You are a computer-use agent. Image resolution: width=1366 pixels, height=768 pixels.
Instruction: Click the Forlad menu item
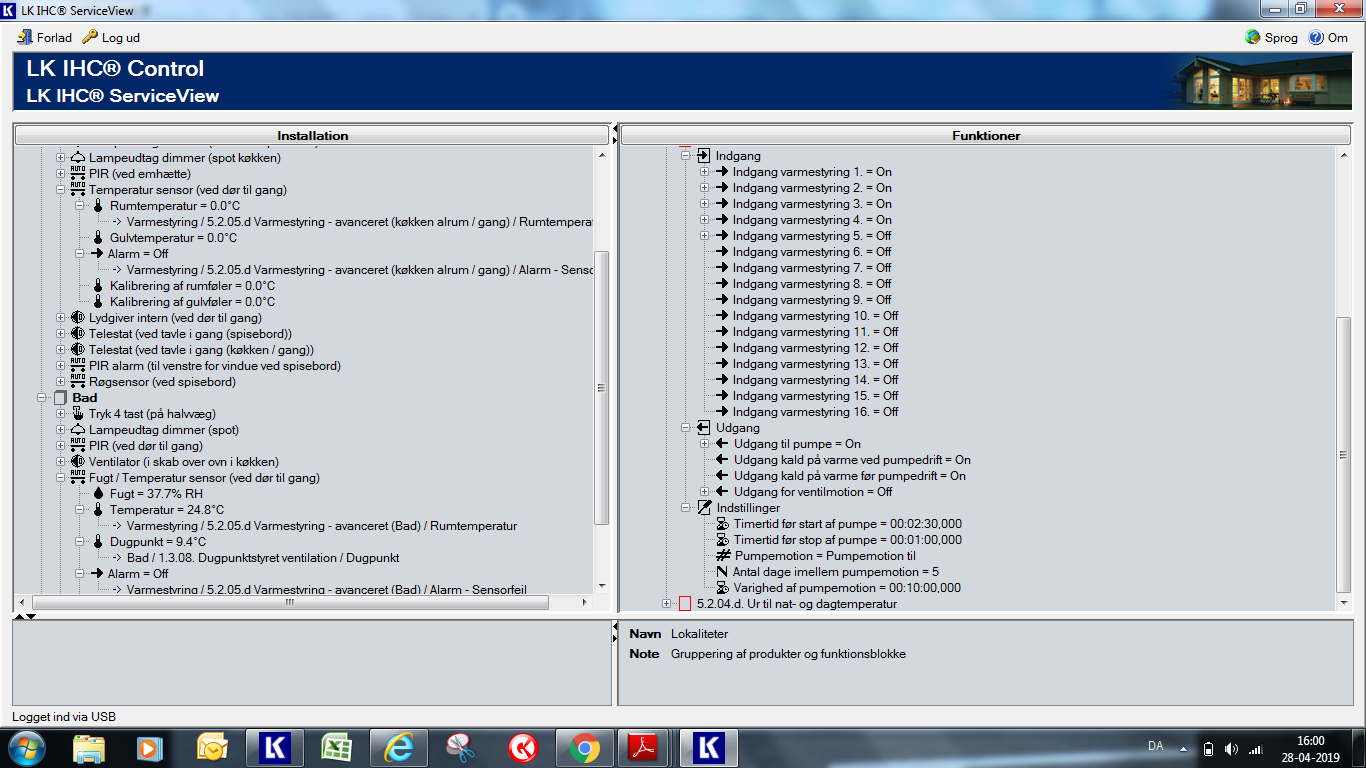pos(45,37)
